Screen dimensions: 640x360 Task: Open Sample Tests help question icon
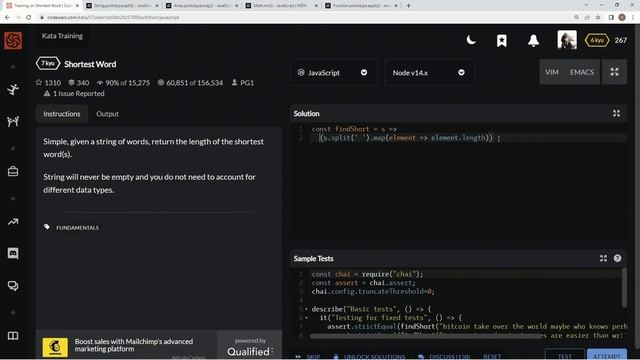(617, 258)
